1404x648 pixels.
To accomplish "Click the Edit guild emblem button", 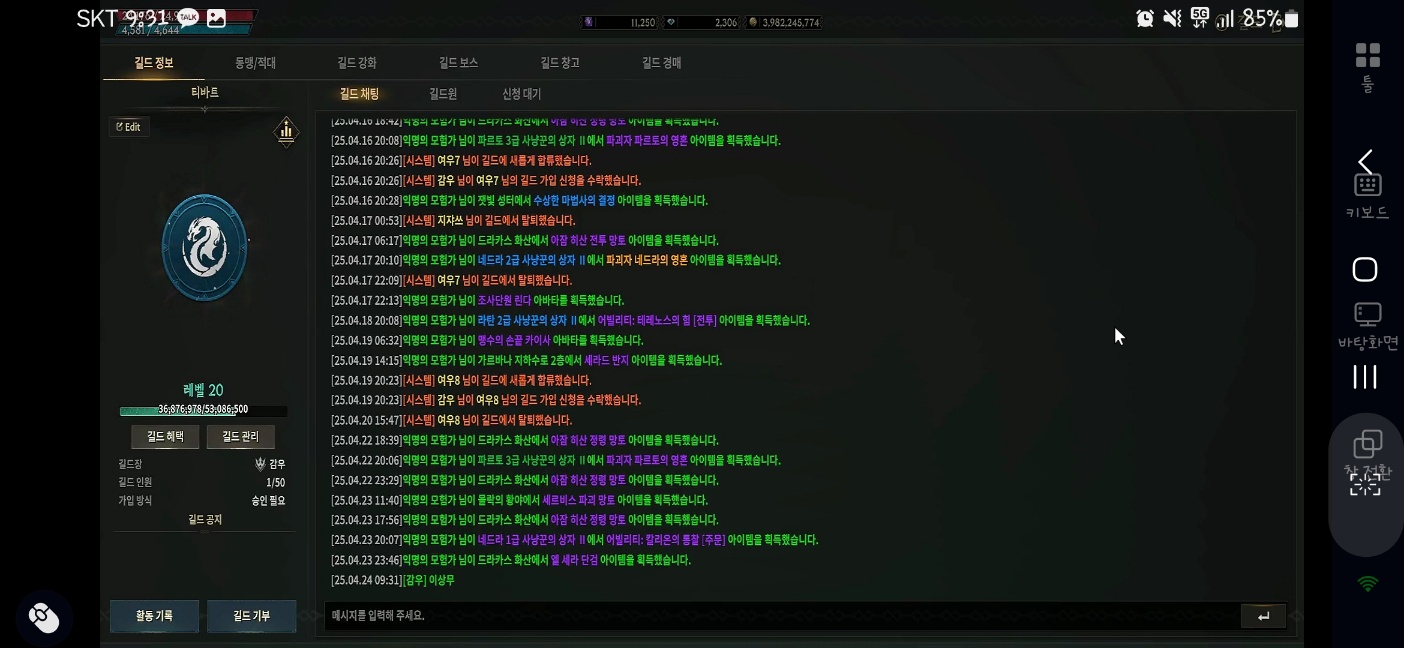I will pos(128,127).
